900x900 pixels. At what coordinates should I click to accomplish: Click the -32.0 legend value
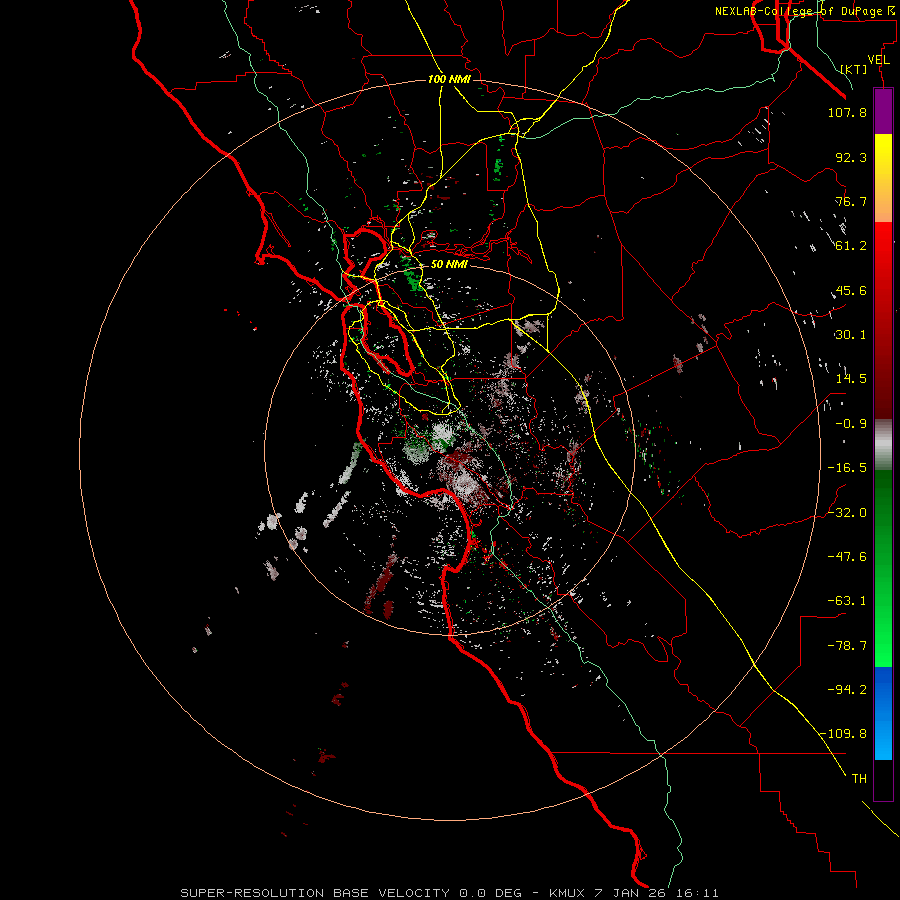(847, 513)
